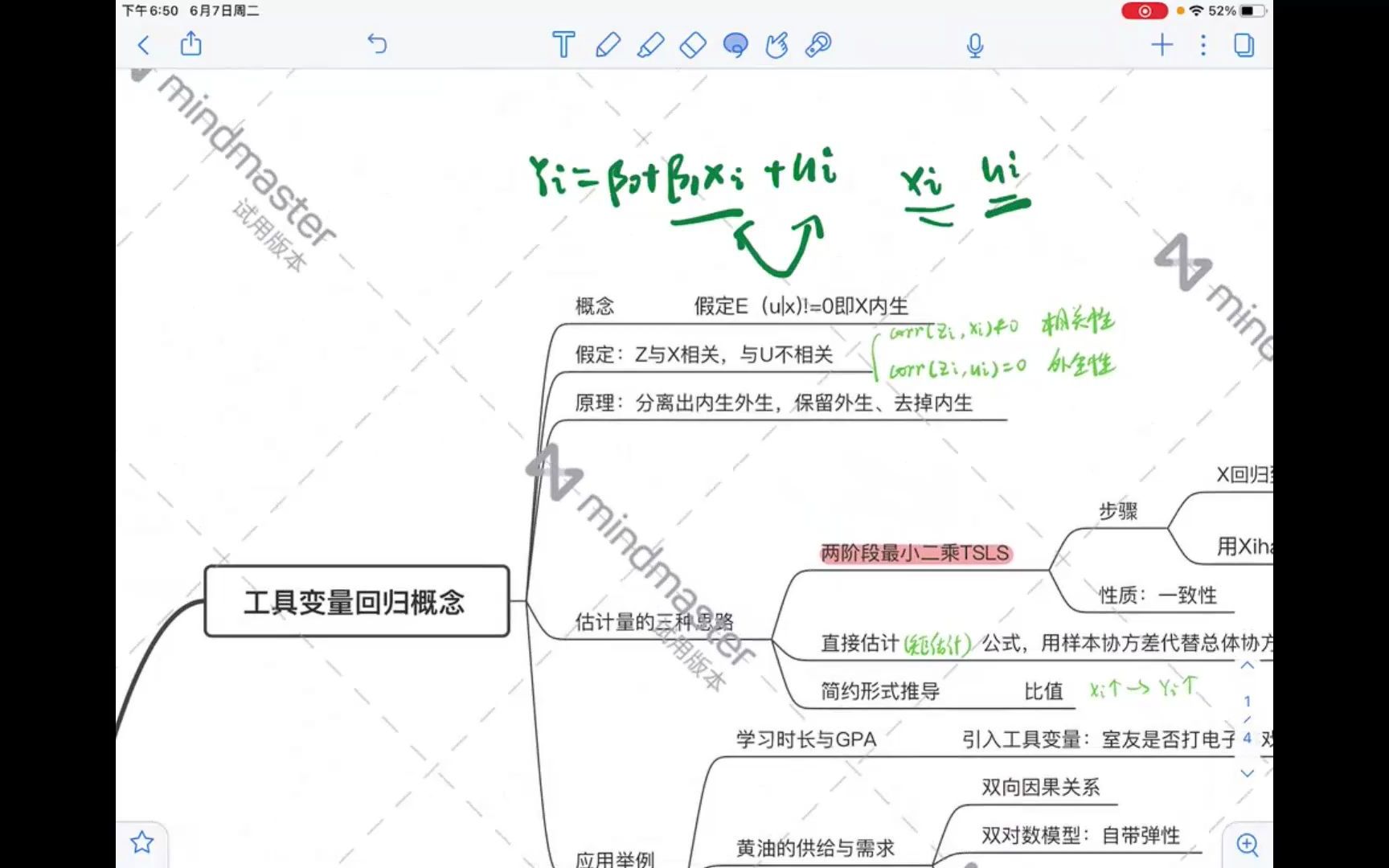Select the 双对数模型：自带弹性 node
The width and height of the screenshot is (1389, 868).
tap(1080, 835)
